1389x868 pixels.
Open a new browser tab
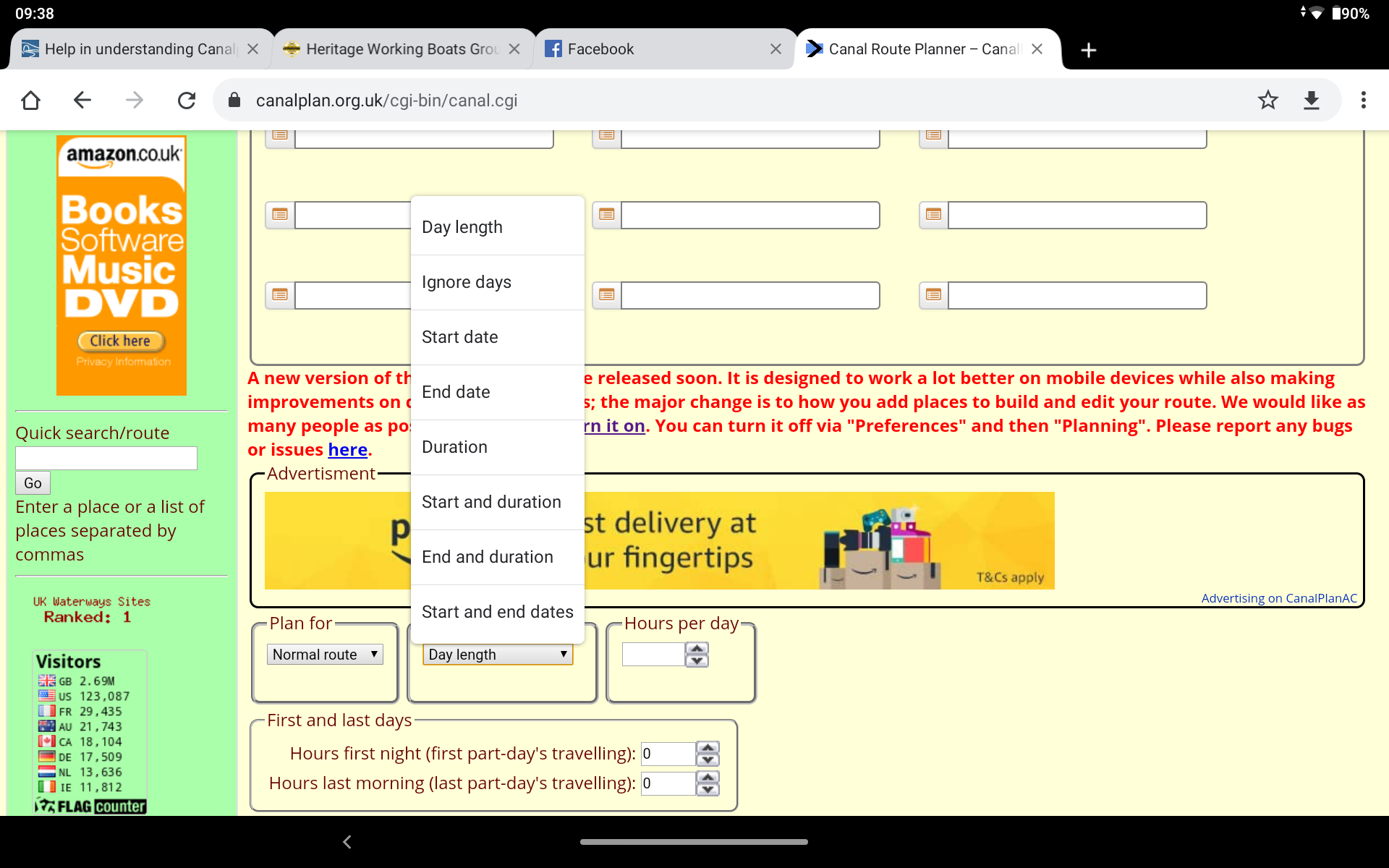click(x=1088, y=49)
